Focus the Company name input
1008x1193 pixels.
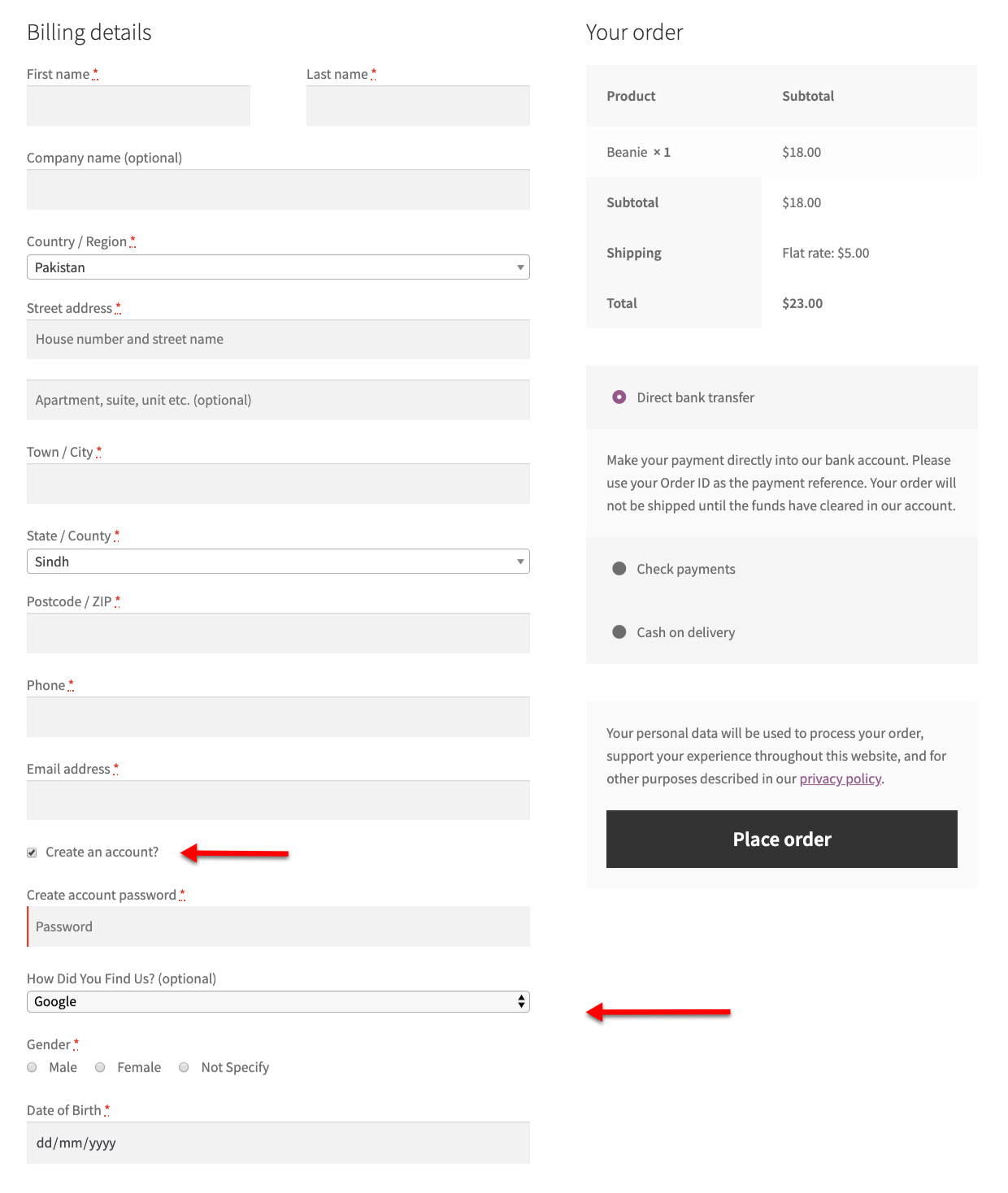[278, 189]
